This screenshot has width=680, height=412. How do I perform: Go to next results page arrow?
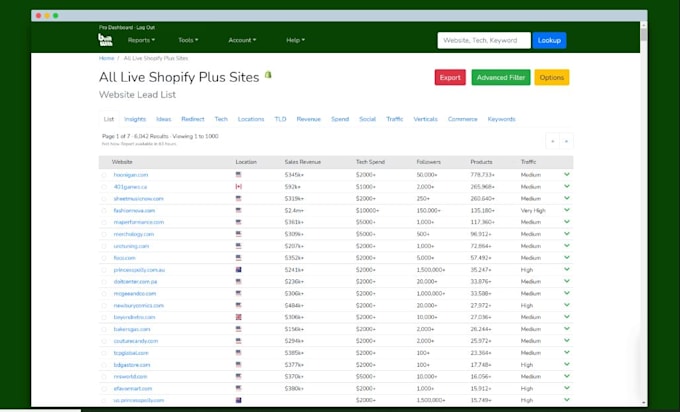coord(566,141)
